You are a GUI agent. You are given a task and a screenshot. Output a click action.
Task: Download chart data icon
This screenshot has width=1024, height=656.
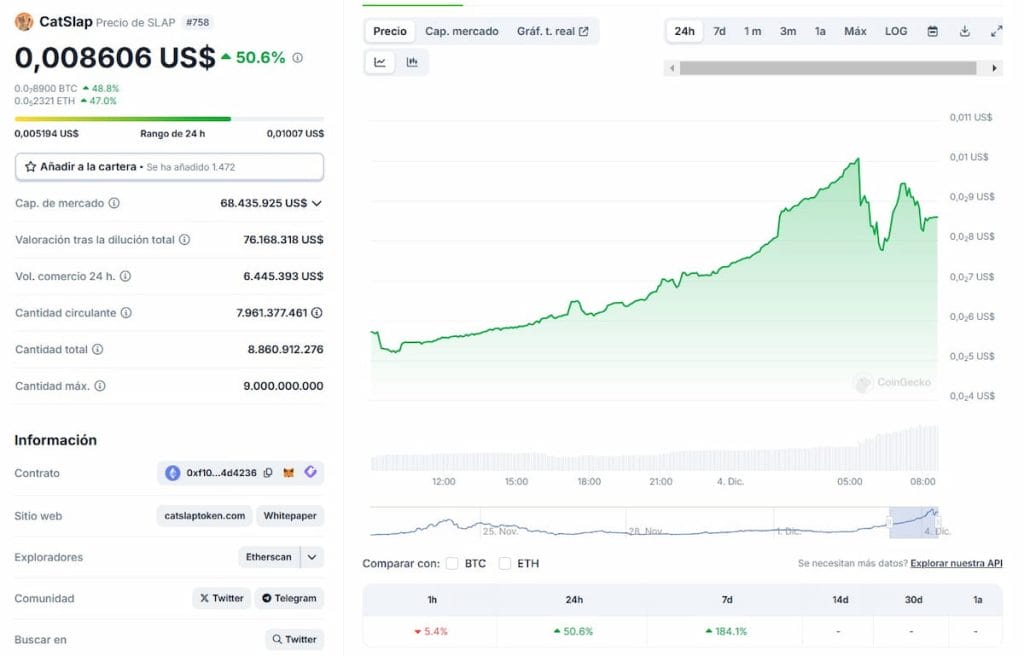click(965, 31)
